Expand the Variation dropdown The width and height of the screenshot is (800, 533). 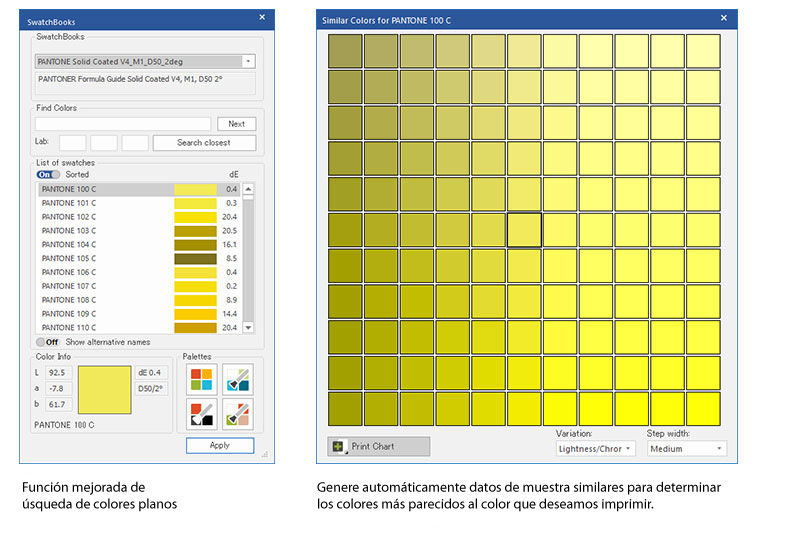click(595, 449)
